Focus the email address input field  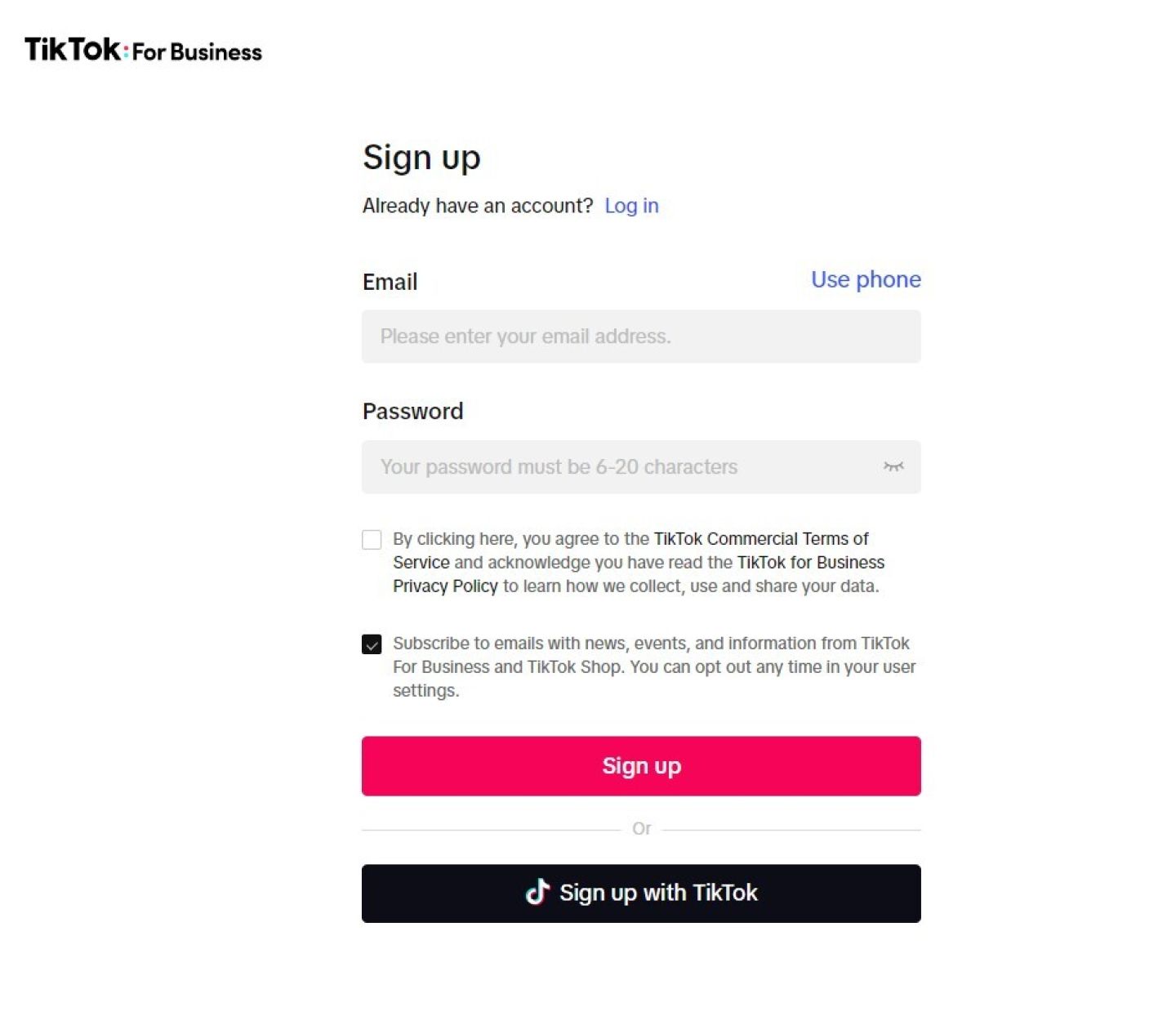[640, 336]
